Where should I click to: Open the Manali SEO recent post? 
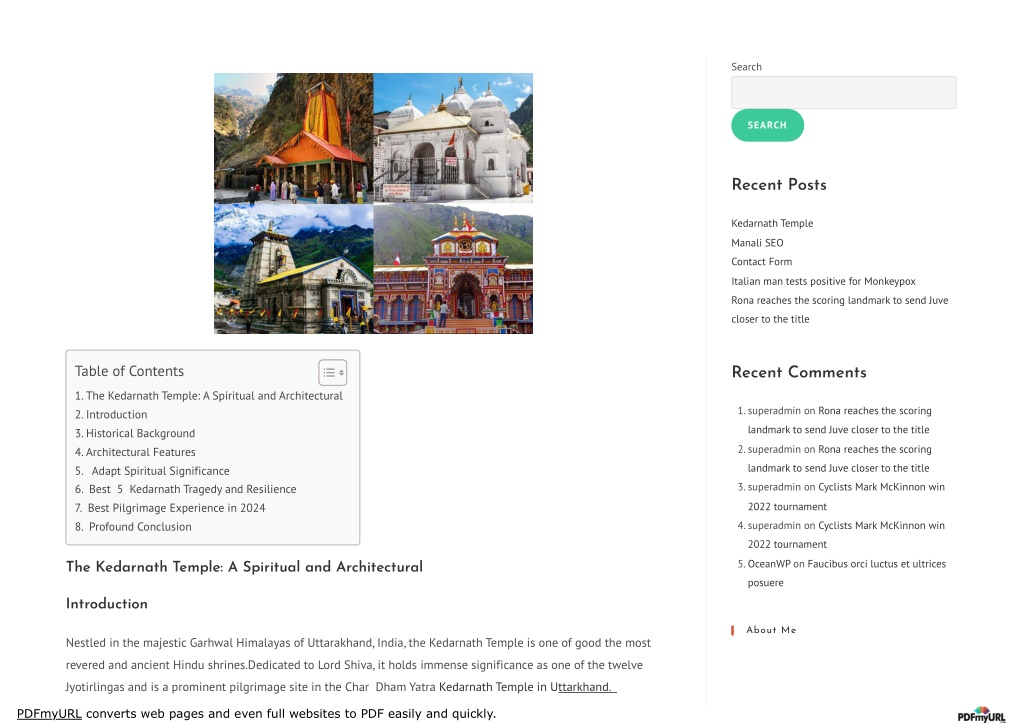click(x=757, y=243)
